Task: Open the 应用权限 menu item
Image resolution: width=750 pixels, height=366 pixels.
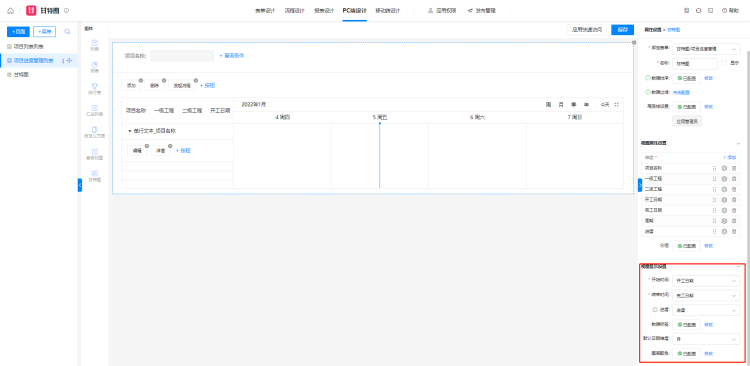Action: click(x=442, y=11)
